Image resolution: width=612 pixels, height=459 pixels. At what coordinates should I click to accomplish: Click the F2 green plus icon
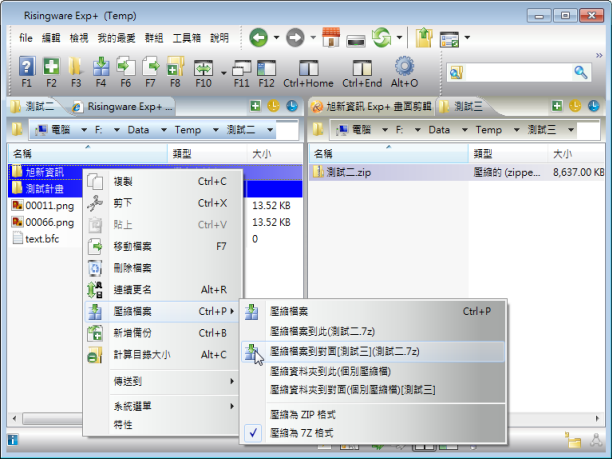tap(51, 66)
